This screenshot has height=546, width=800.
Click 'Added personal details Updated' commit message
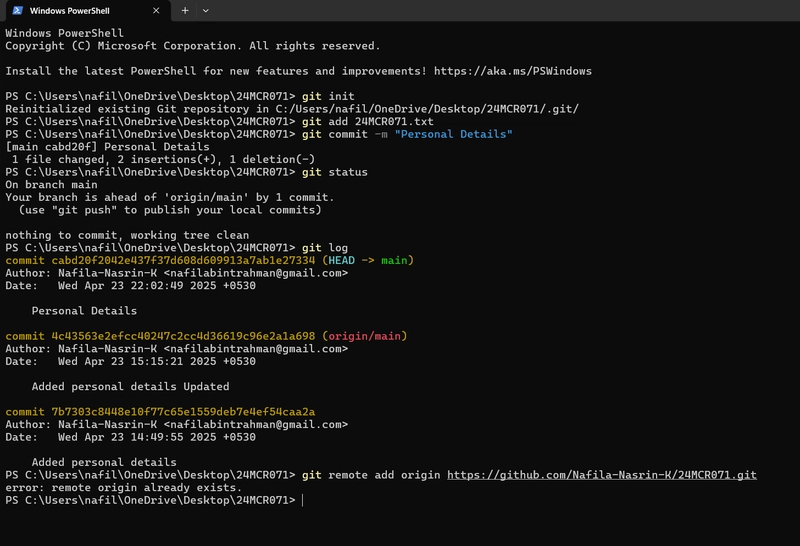(x=130, y=387)
